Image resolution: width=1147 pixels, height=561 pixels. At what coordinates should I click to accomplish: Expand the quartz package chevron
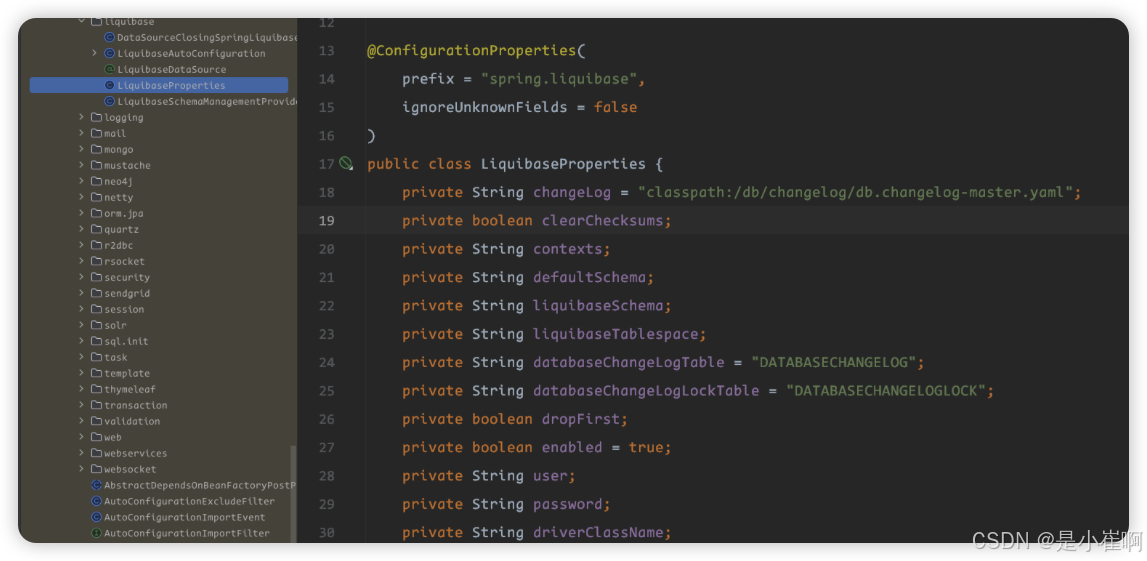(x=82, y=230)
